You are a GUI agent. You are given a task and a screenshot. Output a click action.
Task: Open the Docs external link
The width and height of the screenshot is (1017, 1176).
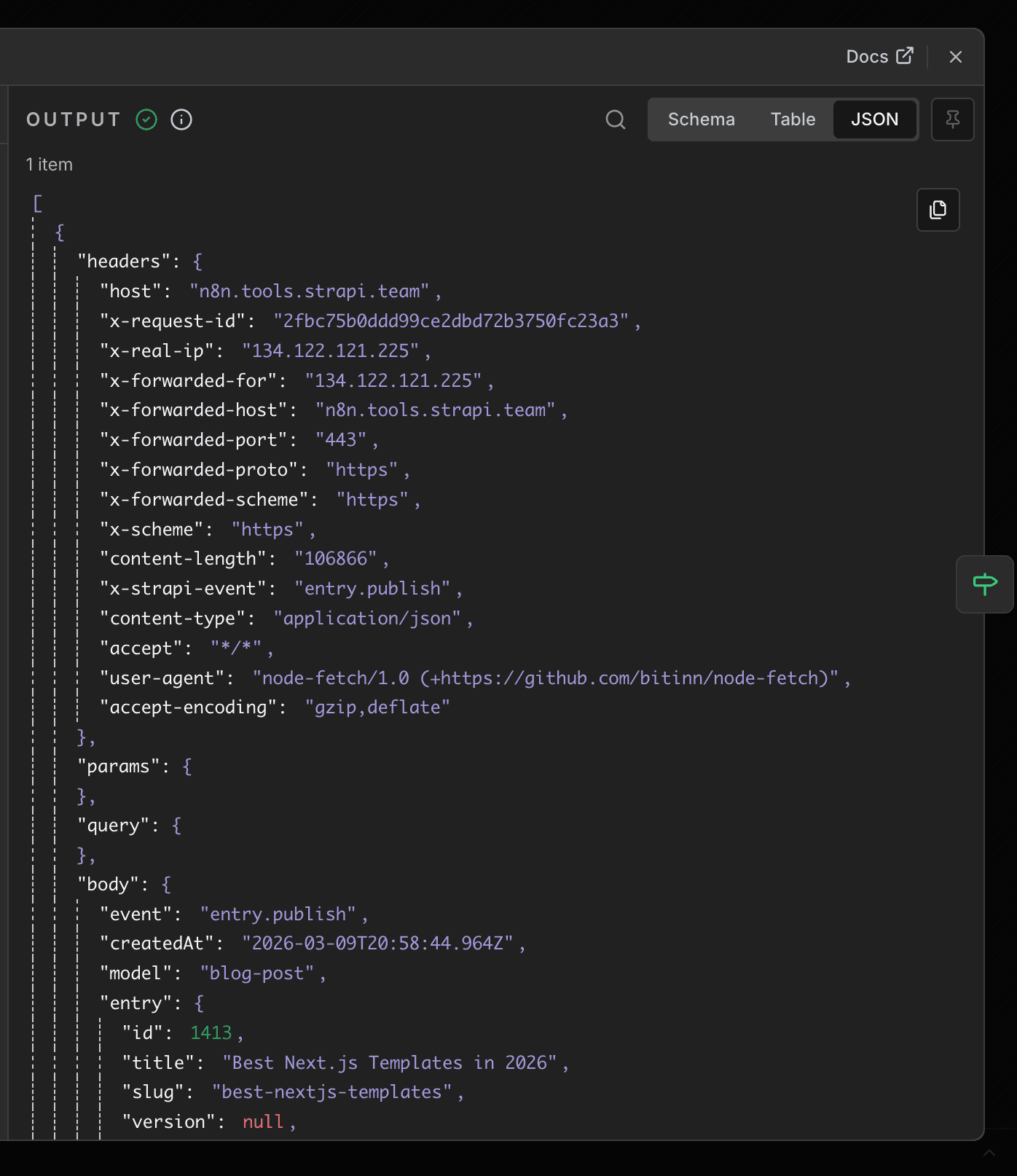[x=879, y=56]
